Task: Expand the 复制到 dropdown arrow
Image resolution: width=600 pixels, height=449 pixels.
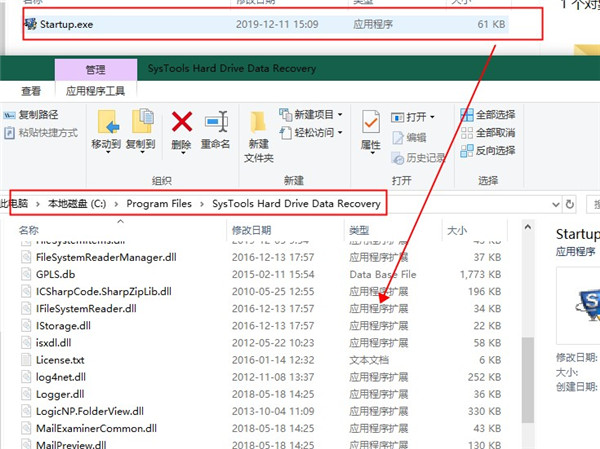Action: 142,152
